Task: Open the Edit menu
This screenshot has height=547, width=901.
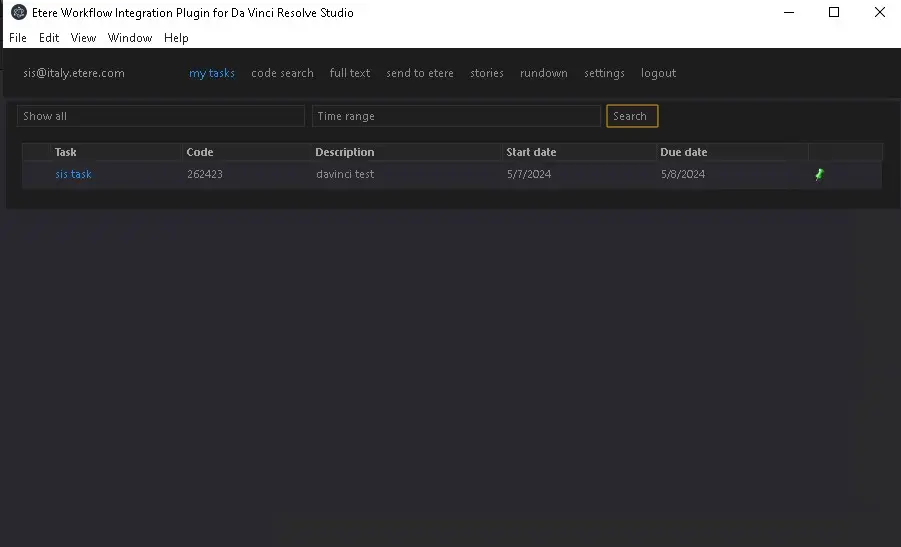Action: point(49,38)
